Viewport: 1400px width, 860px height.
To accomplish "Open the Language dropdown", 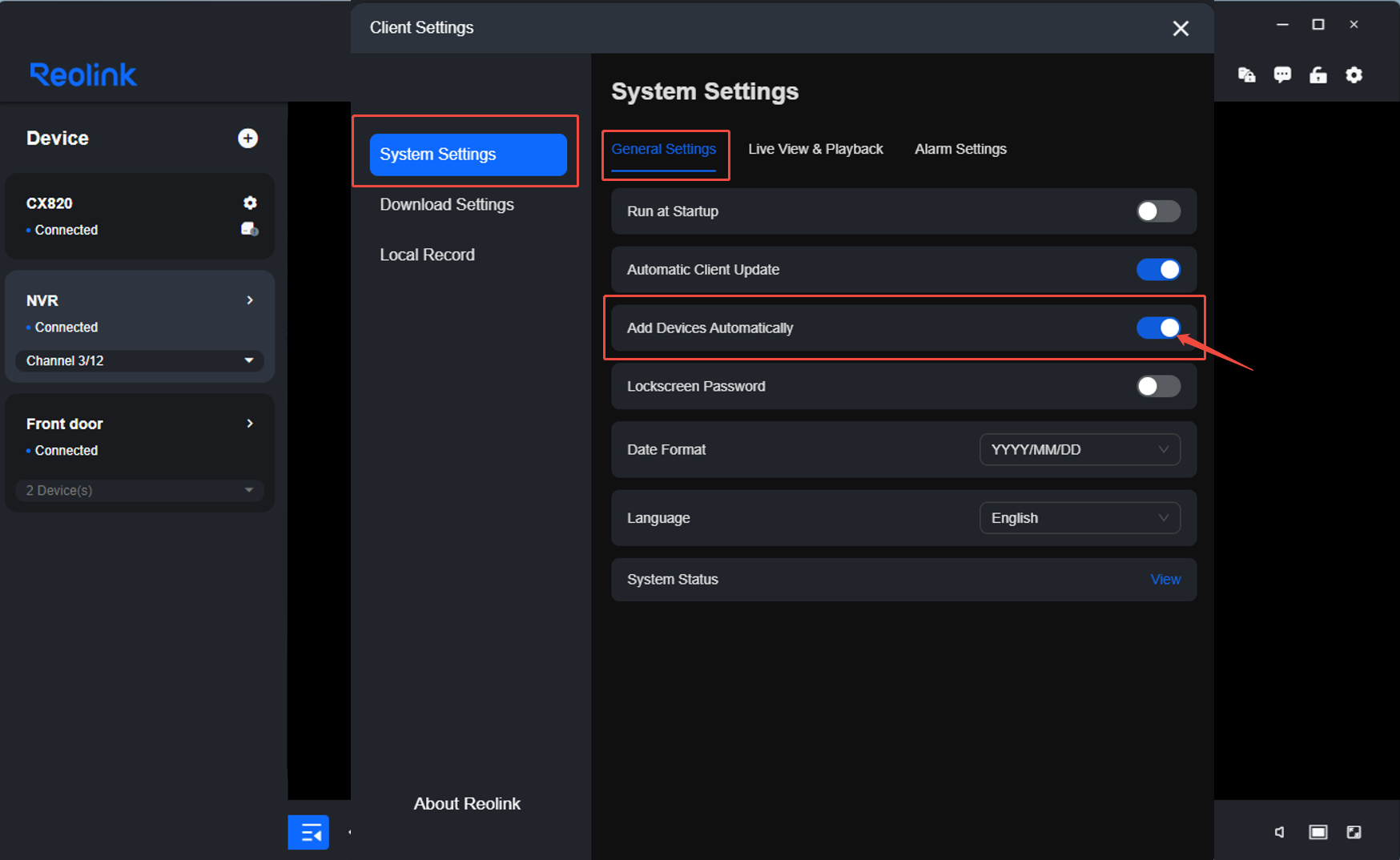I will pyautogui.click(x=1080, y=518).
